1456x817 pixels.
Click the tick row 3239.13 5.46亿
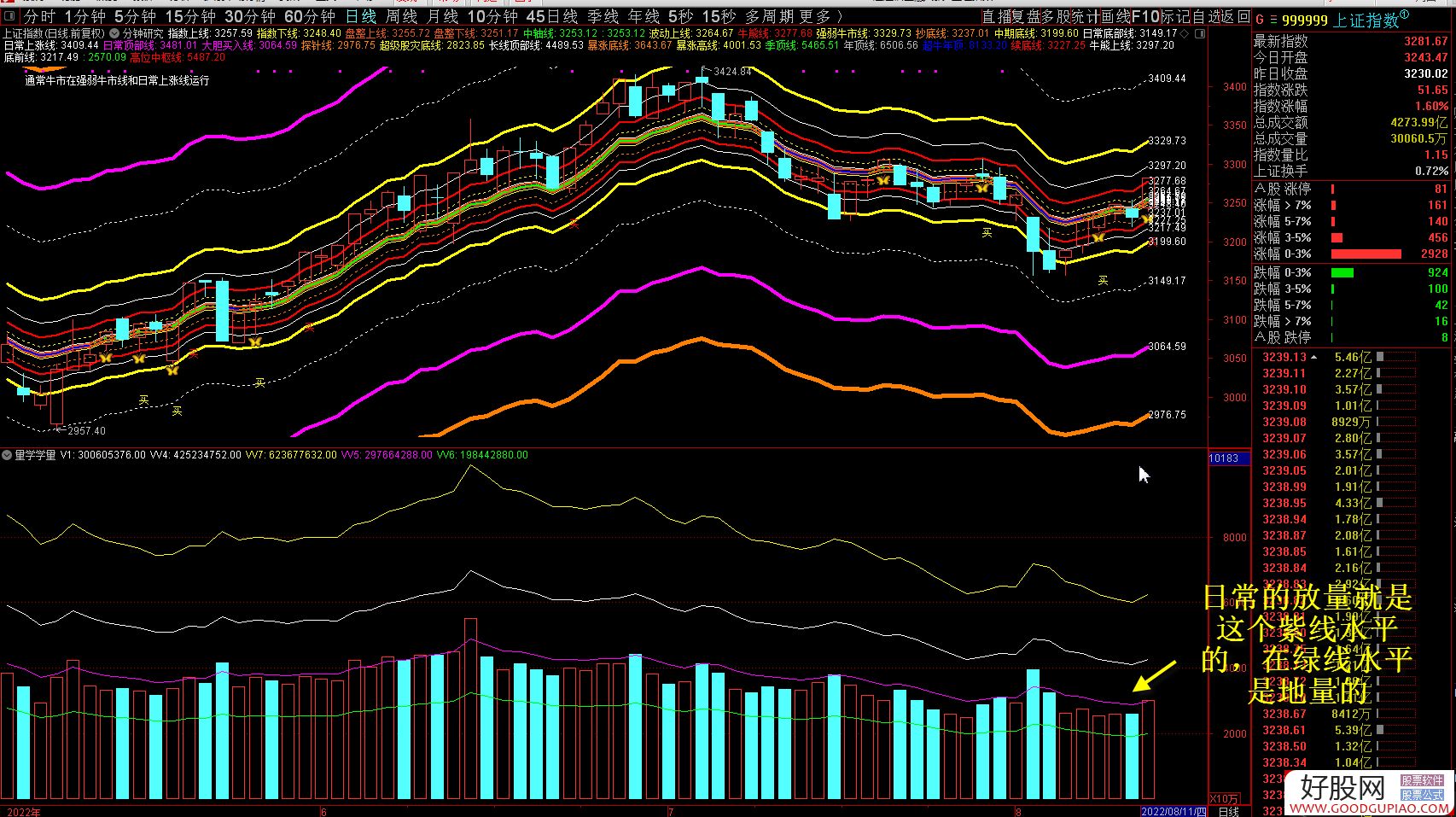[x=1337, y=357]
